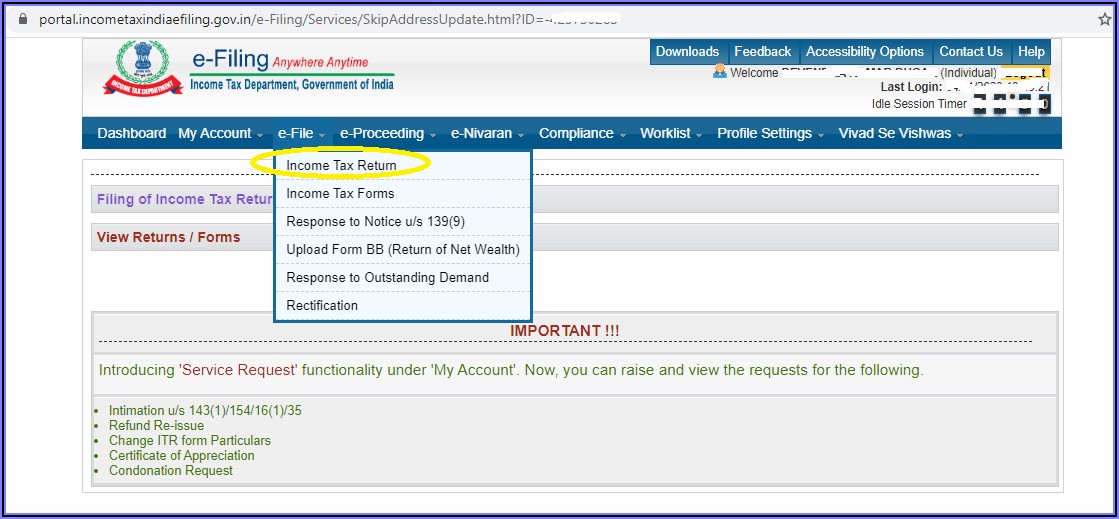Click the Income Tax Department emblem logo
The image size is (1119, 519).
coord(143,68)
